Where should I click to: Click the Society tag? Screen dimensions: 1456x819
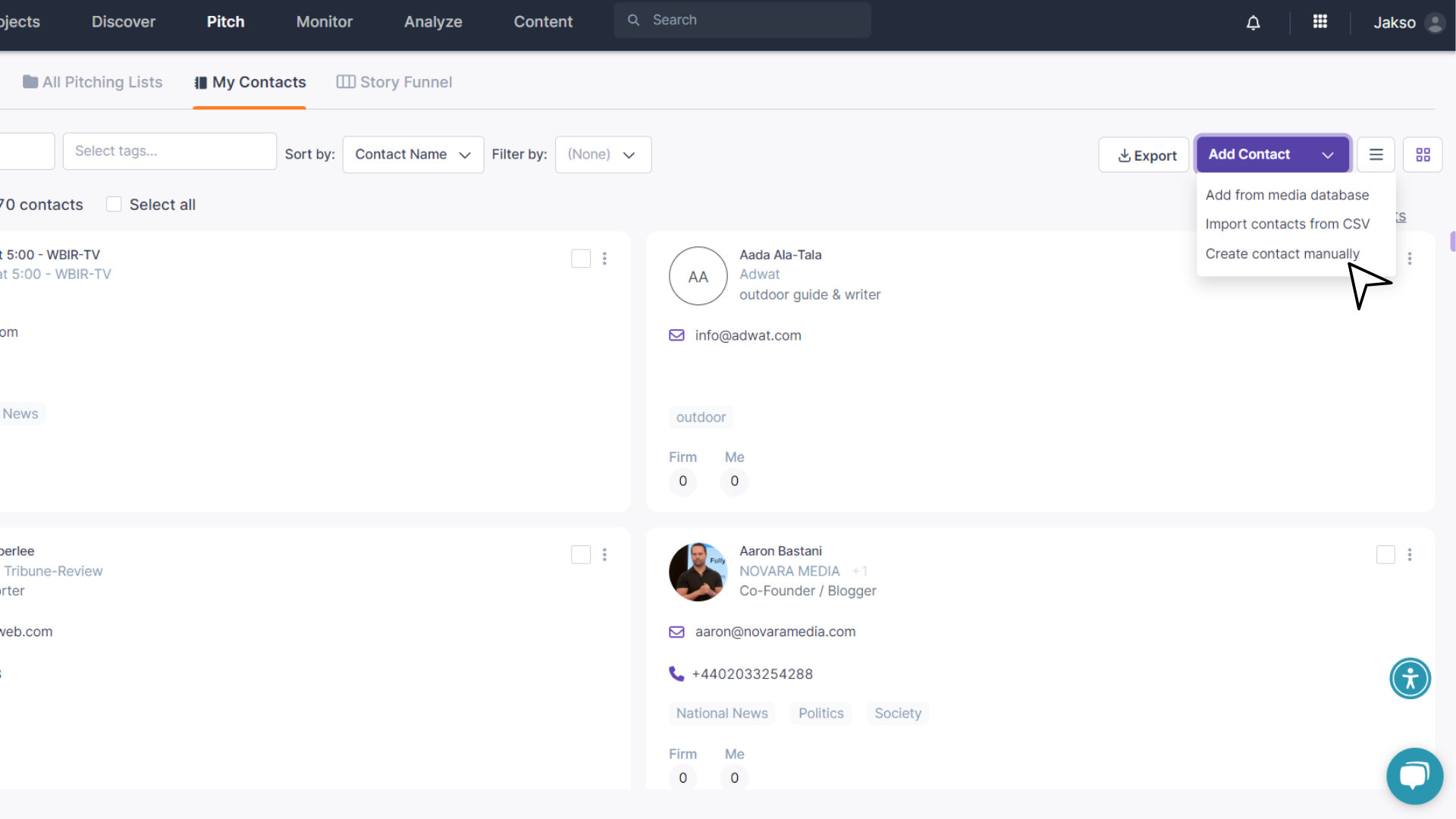point(898,714)
